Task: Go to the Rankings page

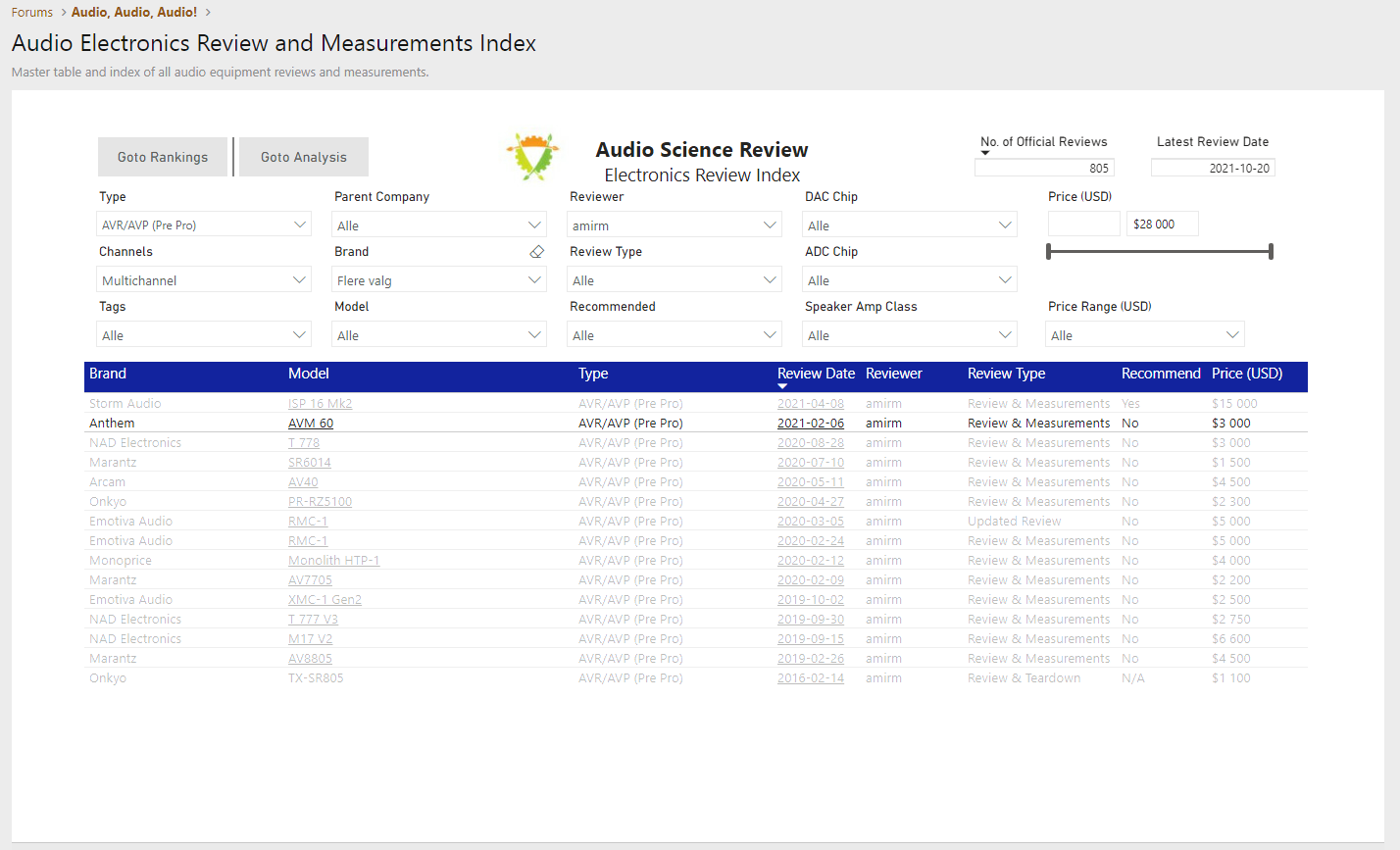Action: point(163,157)
